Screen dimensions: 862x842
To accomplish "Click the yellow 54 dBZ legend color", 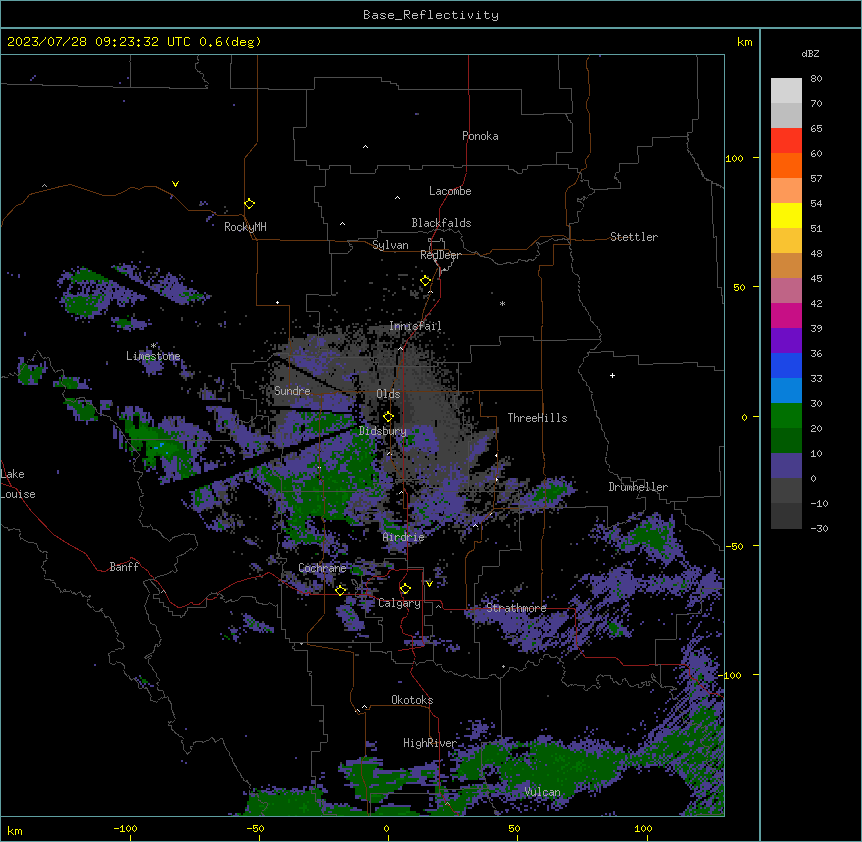I will tap(786, 215).
